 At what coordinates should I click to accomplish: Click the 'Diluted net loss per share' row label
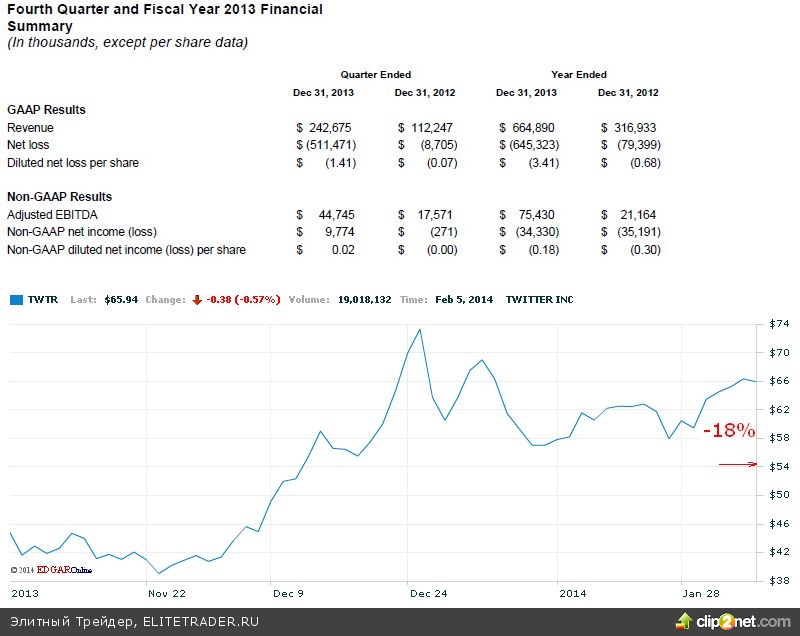pyautogui.click(x=73, y=163)
